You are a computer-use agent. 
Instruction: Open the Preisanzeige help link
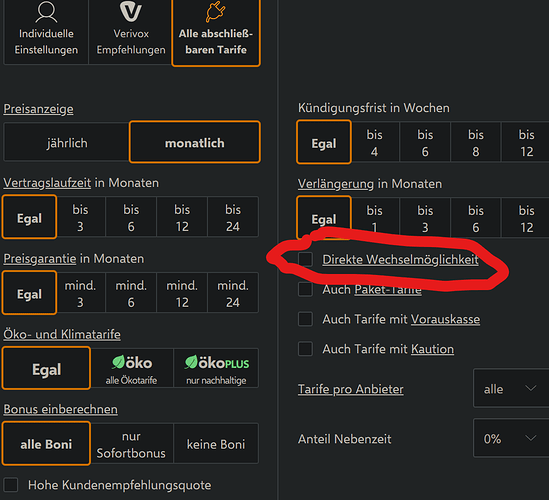[x=39, y=109]
